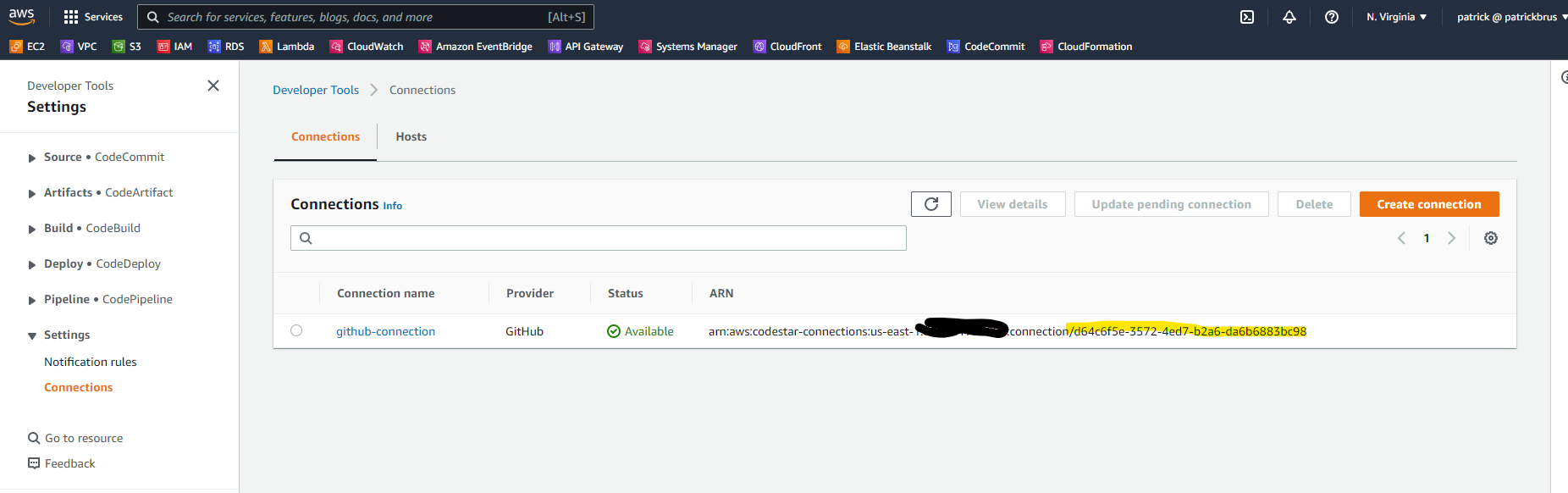
Task: Open IAM bookmark in favorites bar
Action: pyautogui.click(x=174, y=47)
